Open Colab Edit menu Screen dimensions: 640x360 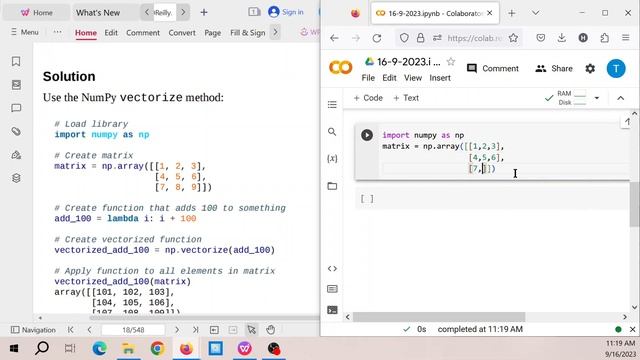point(389,78)
